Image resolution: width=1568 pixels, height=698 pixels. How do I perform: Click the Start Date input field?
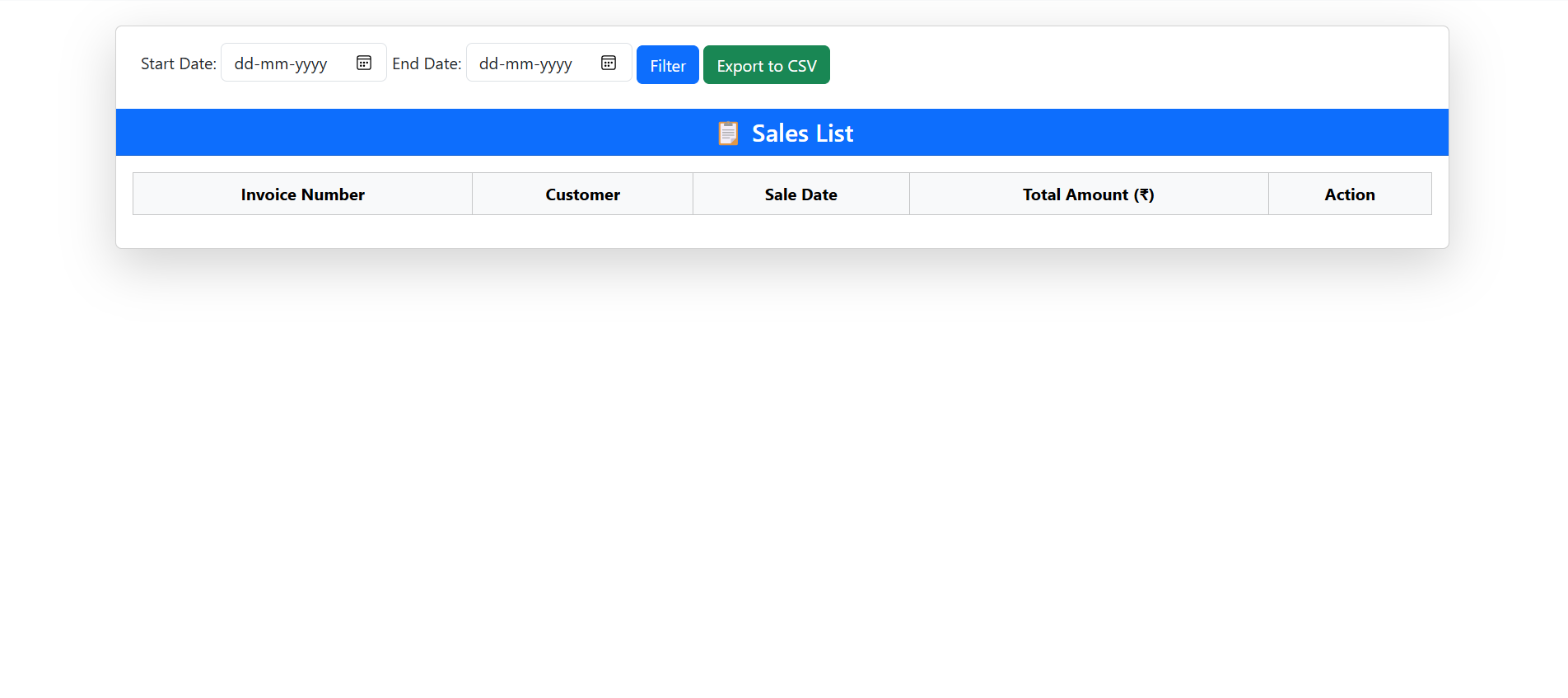click(304, 63)
